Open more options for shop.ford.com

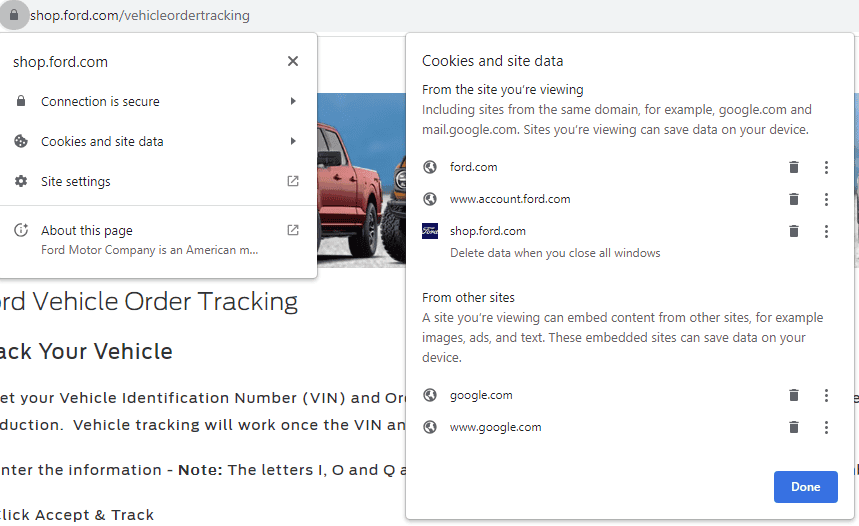coord(826,231)
